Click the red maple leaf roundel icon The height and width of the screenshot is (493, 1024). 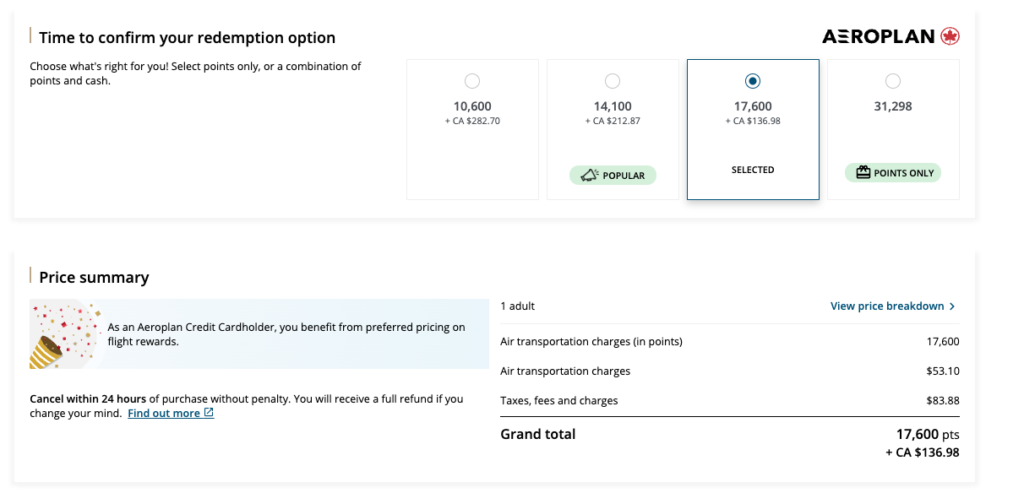(950, 37)
